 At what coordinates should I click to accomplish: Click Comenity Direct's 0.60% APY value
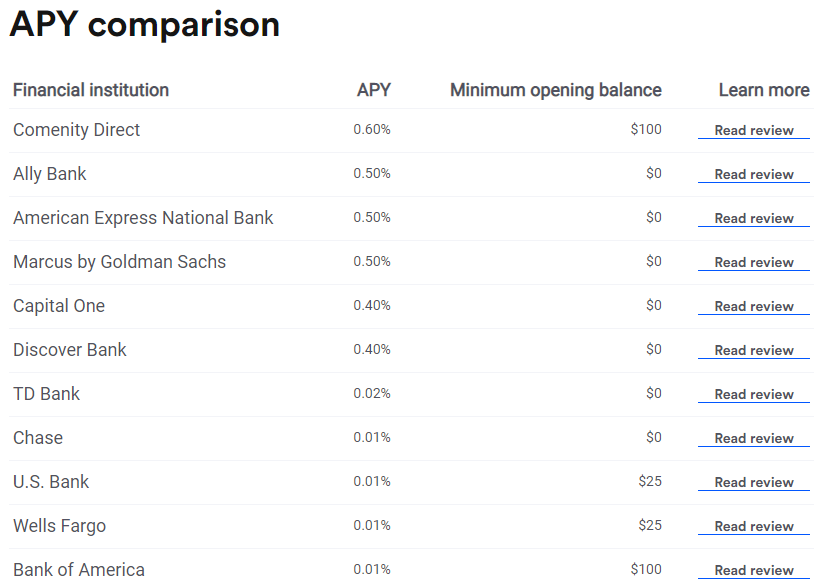[x=372, y=130]
